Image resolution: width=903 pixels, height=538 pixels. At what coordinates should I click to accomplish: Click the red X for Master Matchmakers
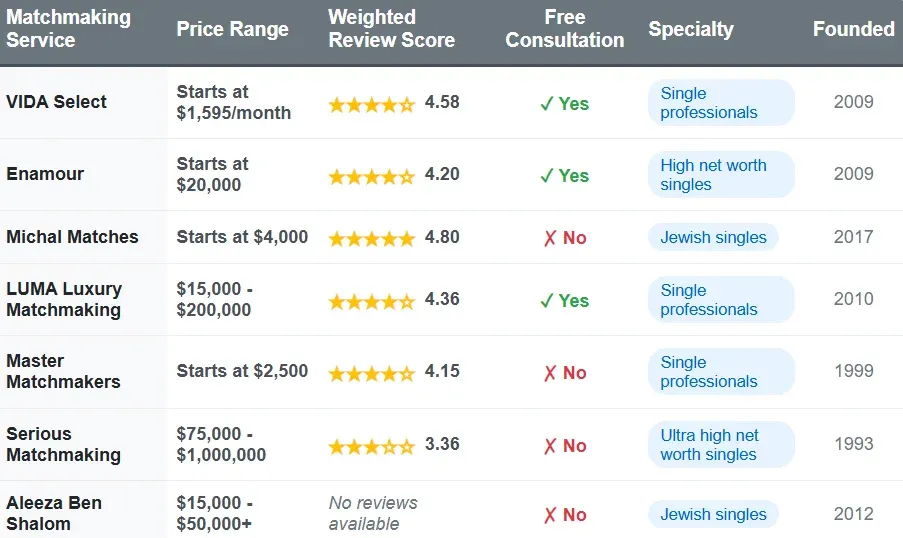[549, 373]
